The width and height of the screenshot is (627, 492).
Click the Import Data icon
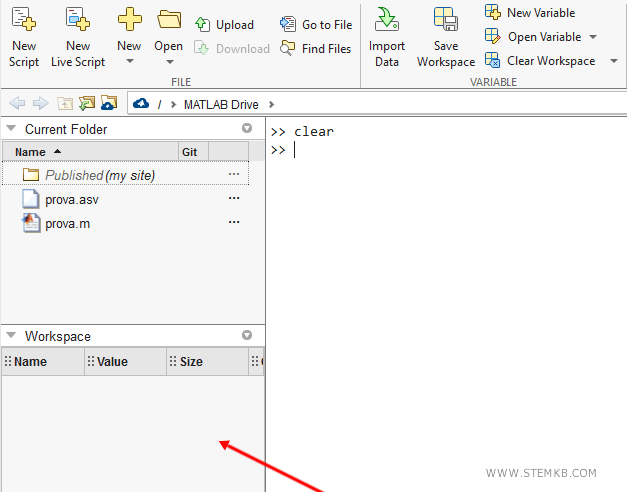pyautogui.click(x=387, y=36)
